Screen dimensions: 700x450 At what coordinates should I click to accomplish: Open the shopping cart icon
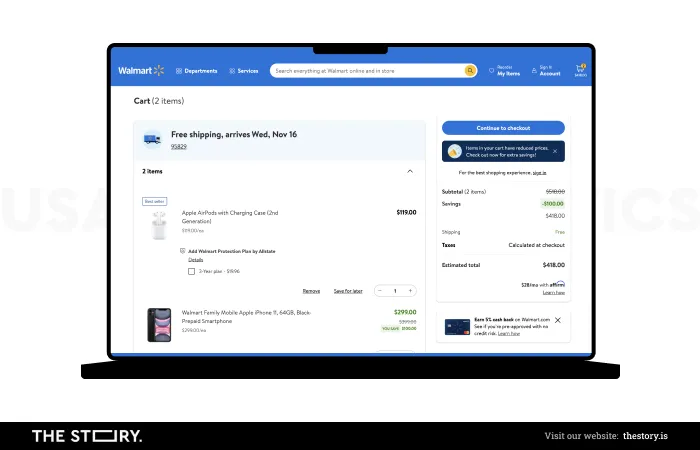[580, 70]
